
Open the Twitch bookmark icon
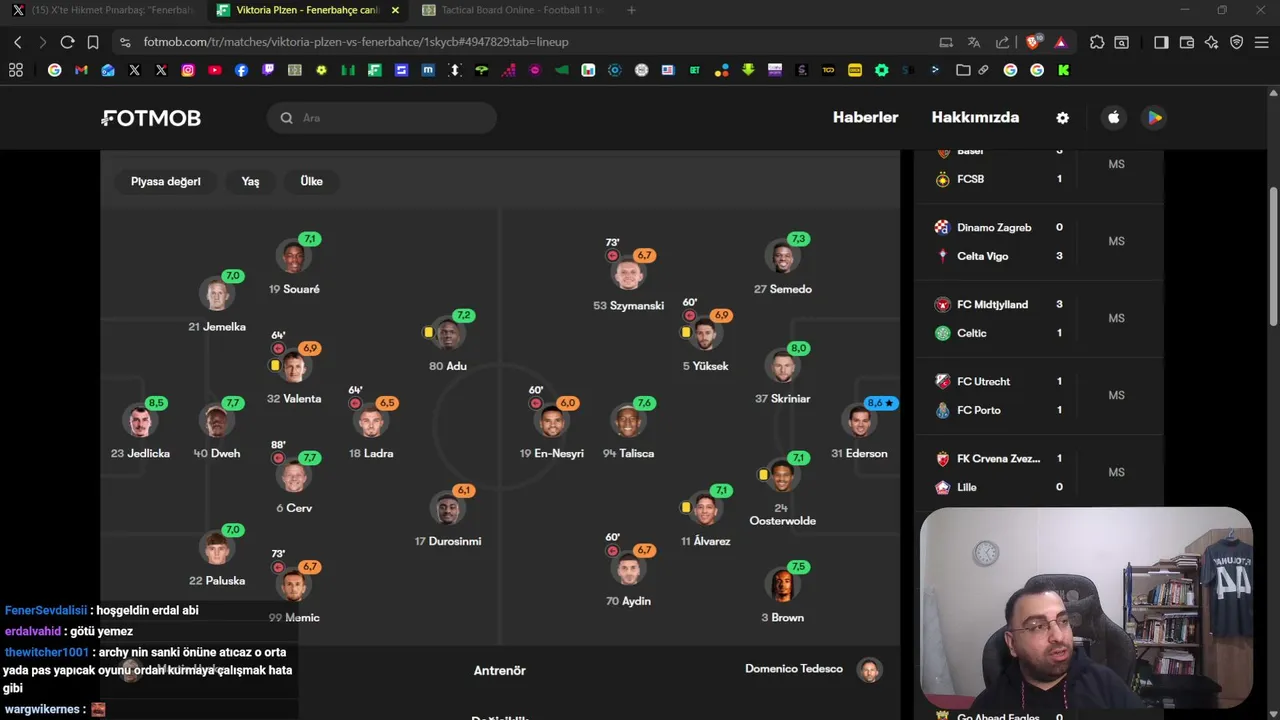pos(268,70)
